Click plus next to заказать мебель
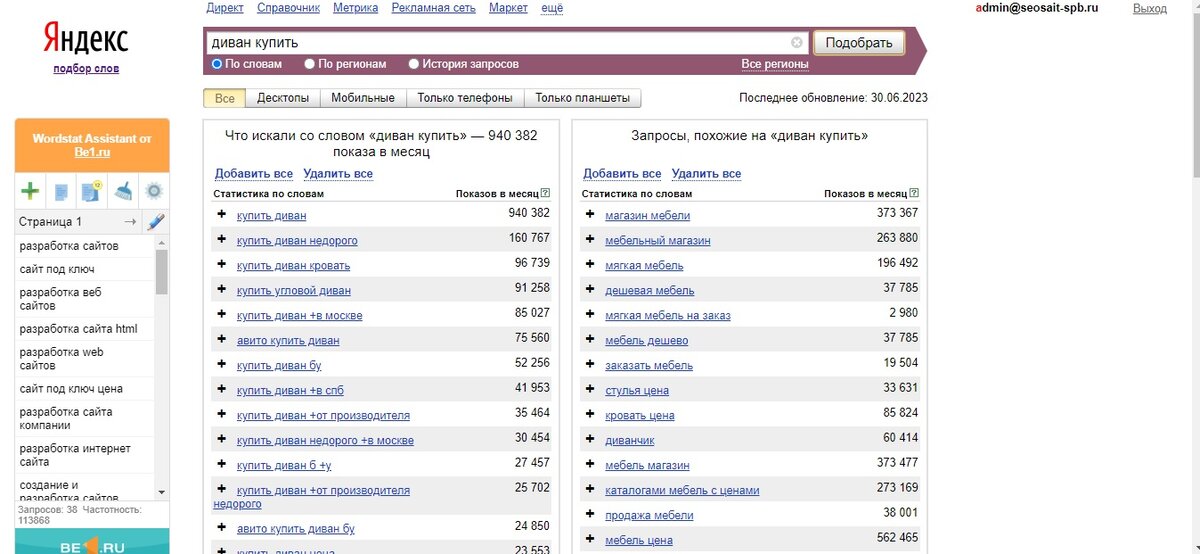The width and height of the screenshot is (1200, 554). [590, 365]
